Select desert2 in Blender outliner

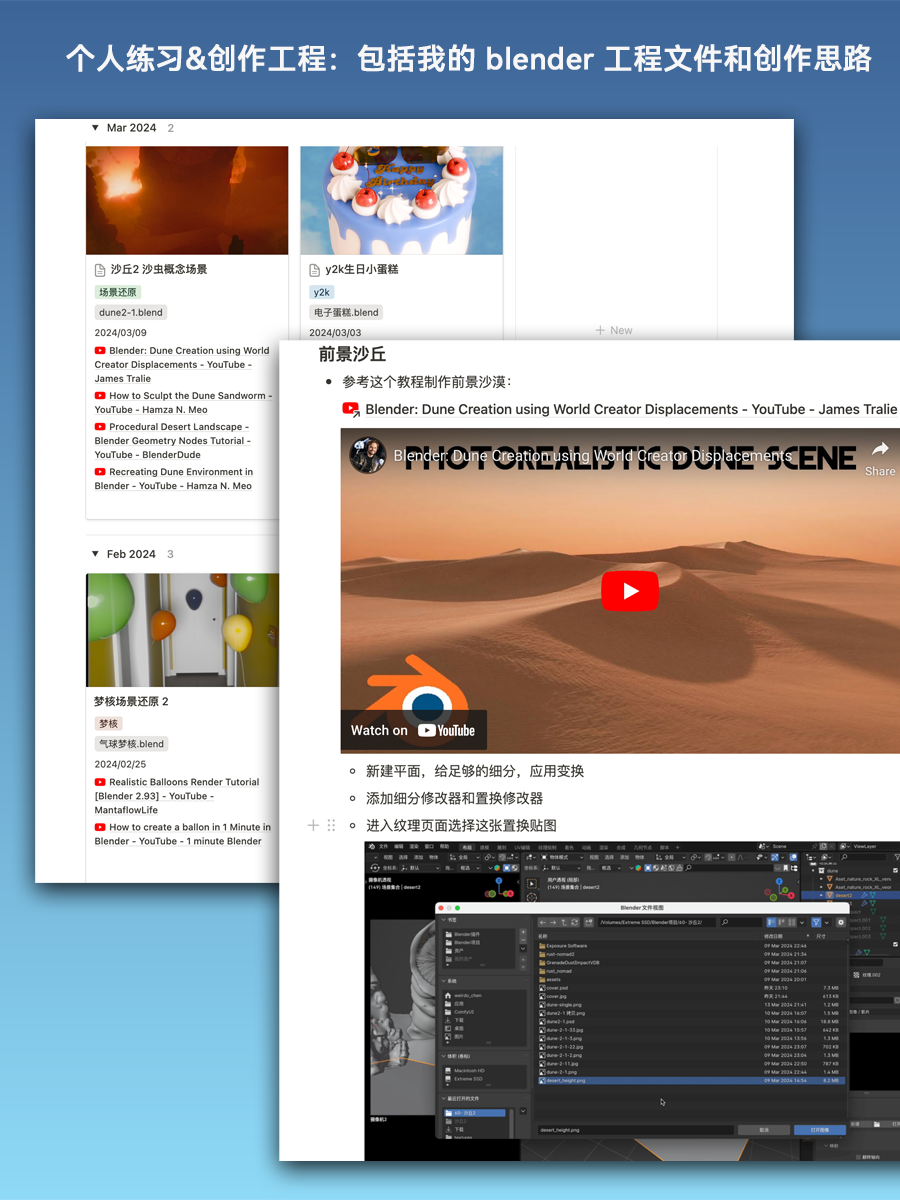[843, 895]
